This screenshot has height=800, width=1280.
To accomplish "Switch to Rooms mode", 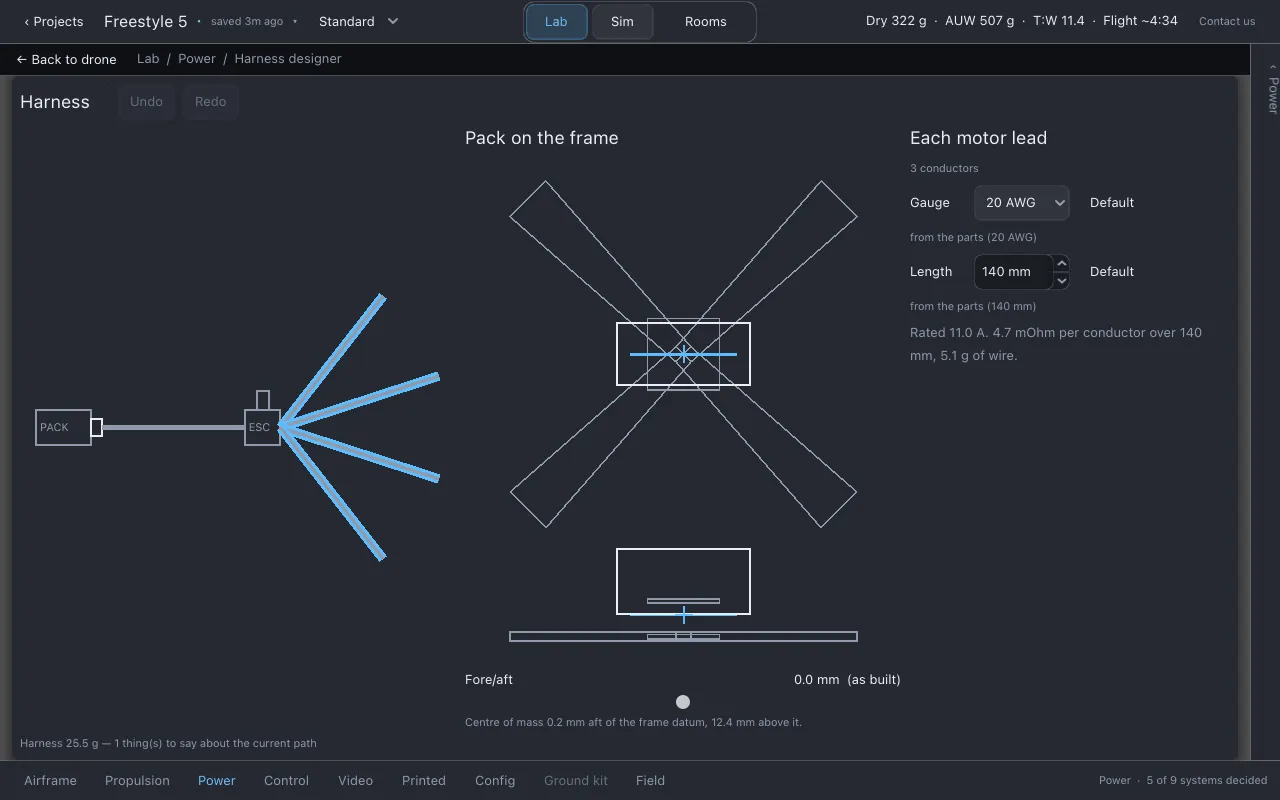I will click(706, 22).
